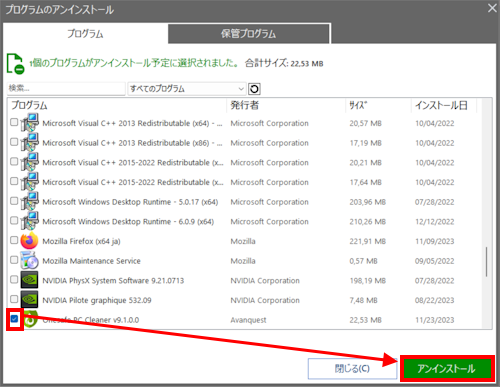The height and width of the screenshot is (387, 500).
Task: Sort list by サイズ column header
Action: coord(378,105)
